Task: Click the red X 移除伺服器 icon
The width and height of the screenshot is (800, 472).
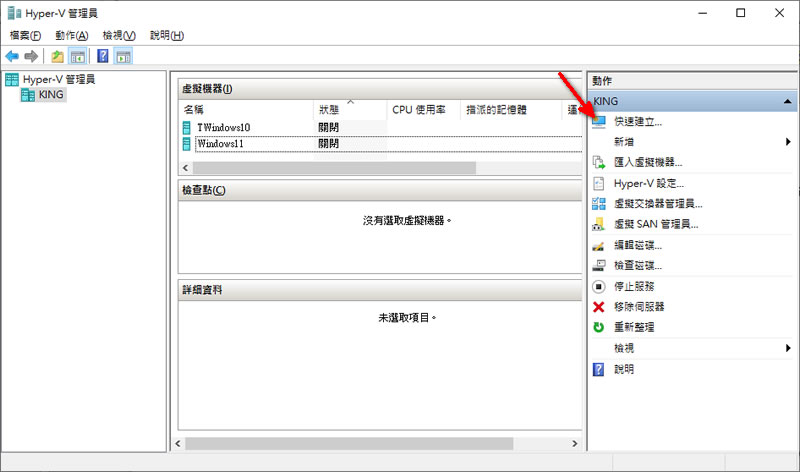Action: [598, 307]
